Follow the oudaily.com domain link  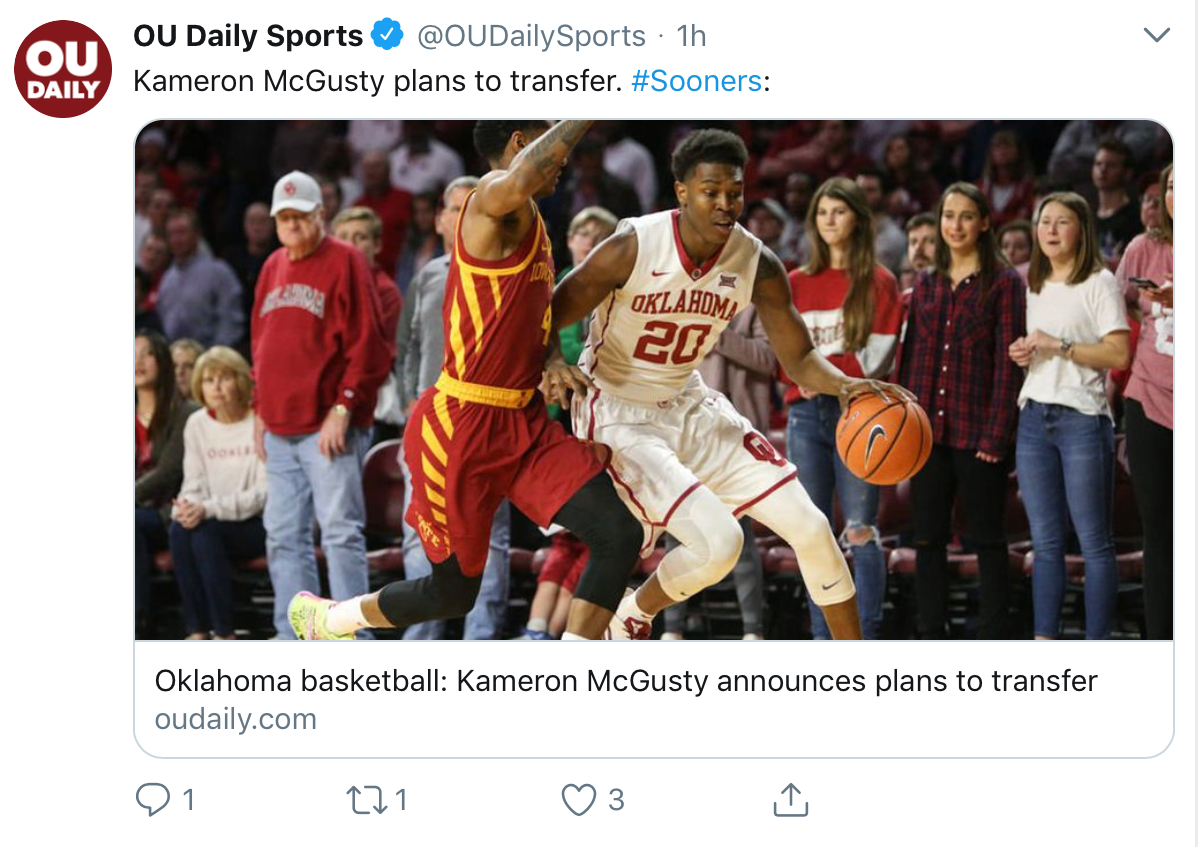[x=235, y=719]
